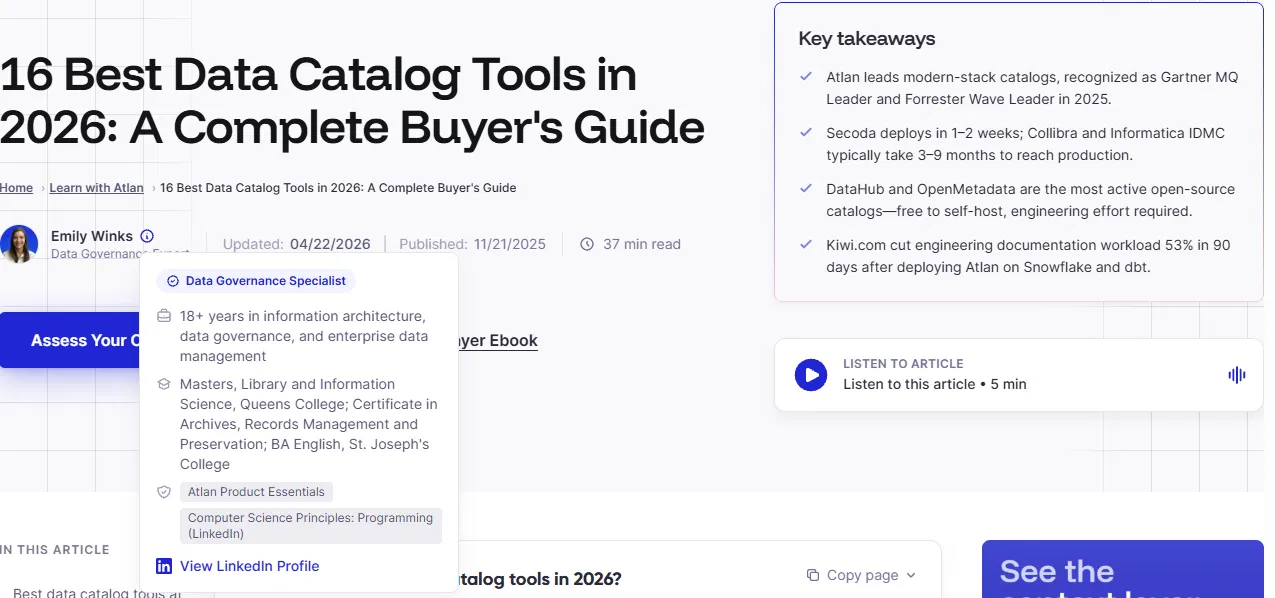Open Emily Winks author avatar
This screenshot has width=1275, height=598.
[19, 244]
